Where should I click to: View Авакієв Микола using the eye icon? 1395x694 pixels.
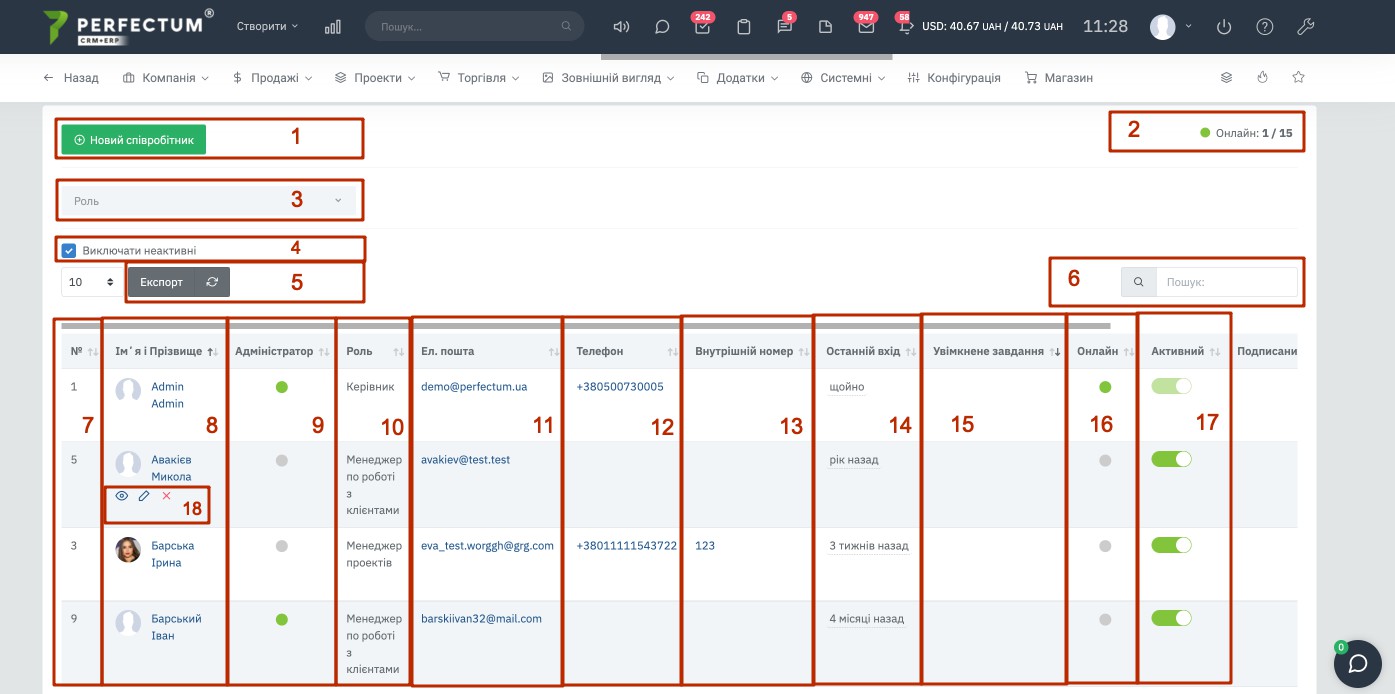coord(122,496)
